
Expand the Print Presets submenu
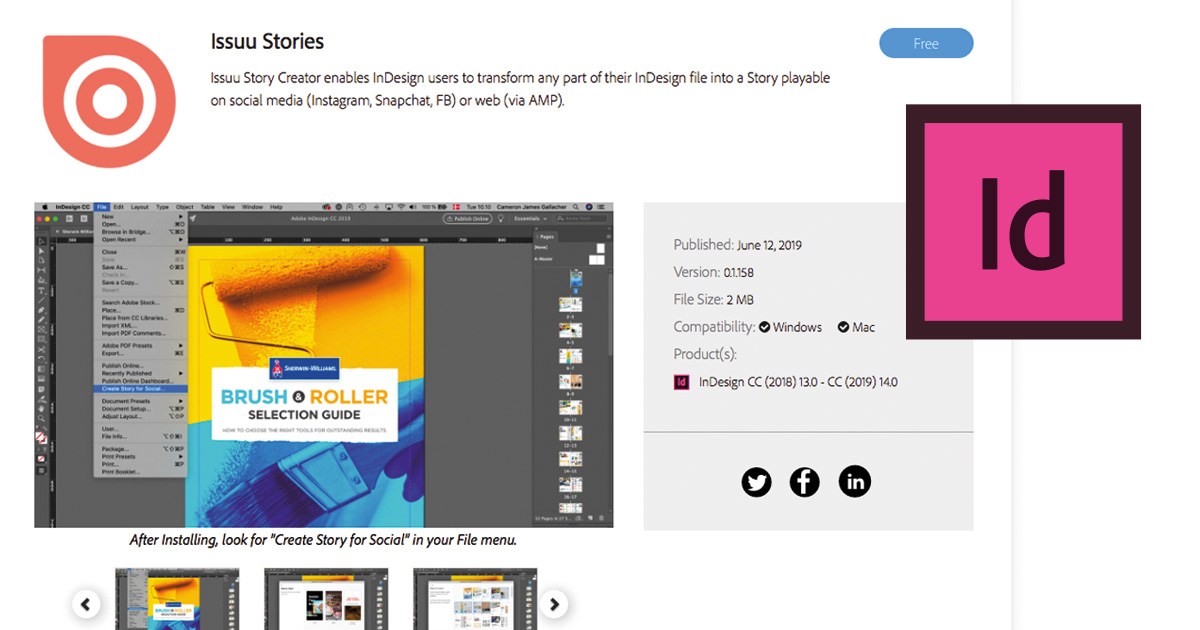tap(141, 457)
